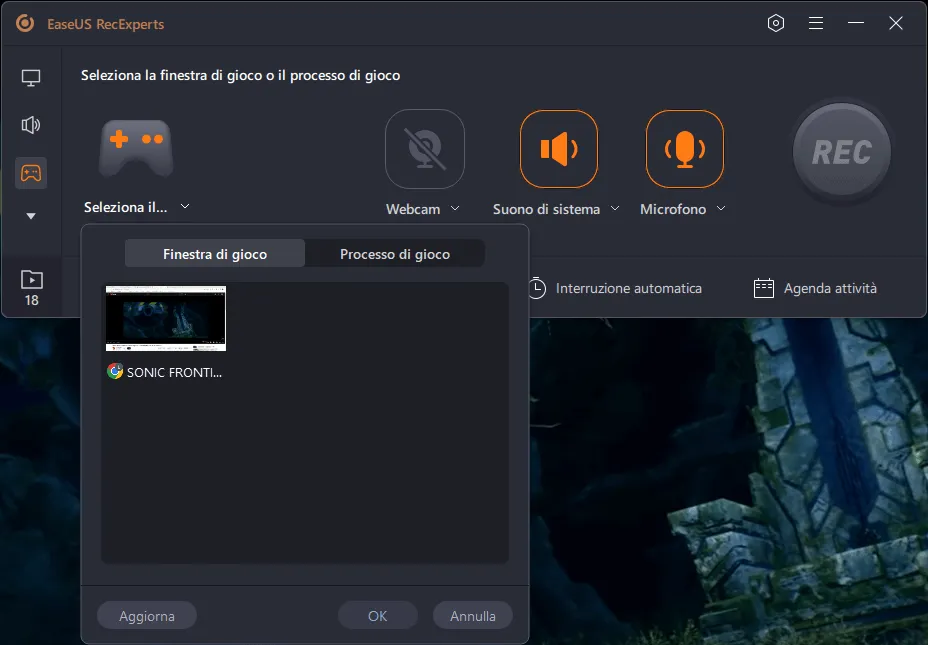928x645 pixels.
Task: Expand more modes arrow in sidebar
Action: [31, 216]
